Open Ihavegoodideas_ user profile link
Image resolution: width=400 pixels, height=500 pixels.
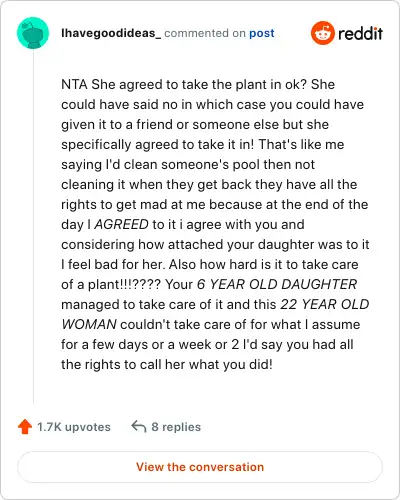point(111,33)
